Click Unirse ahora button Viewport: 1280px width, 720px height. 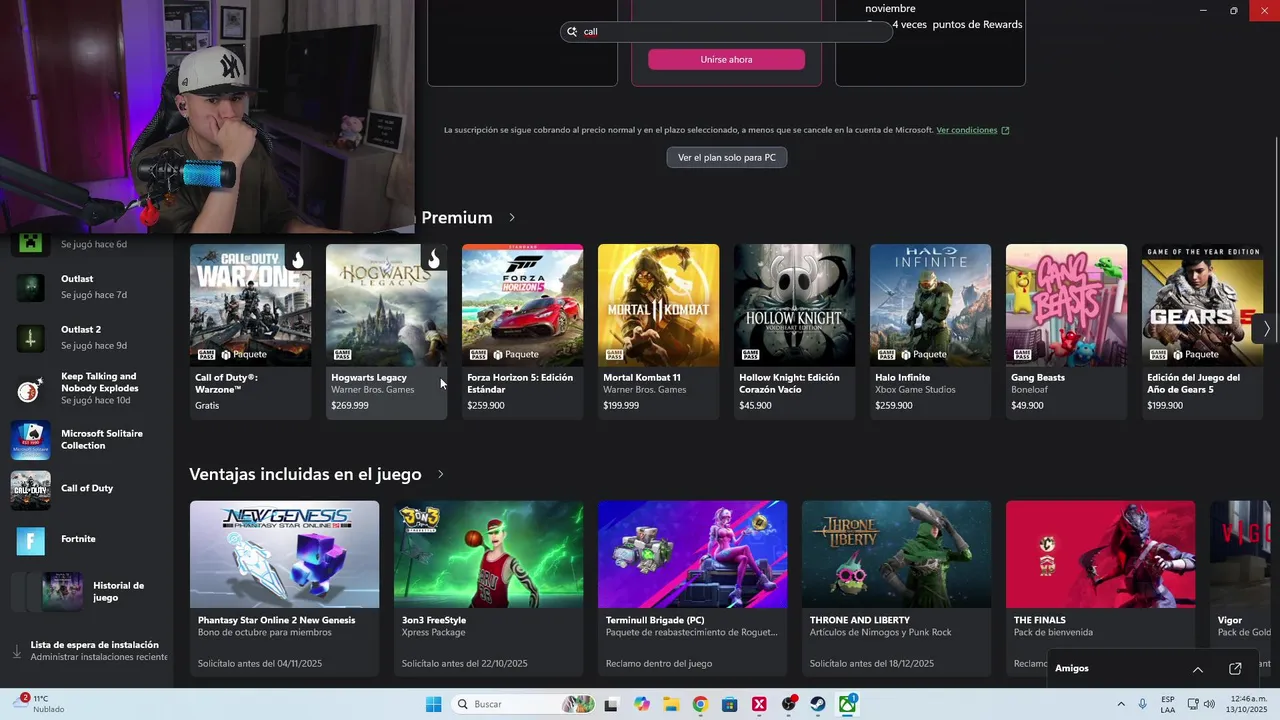[x=726, y=59]
